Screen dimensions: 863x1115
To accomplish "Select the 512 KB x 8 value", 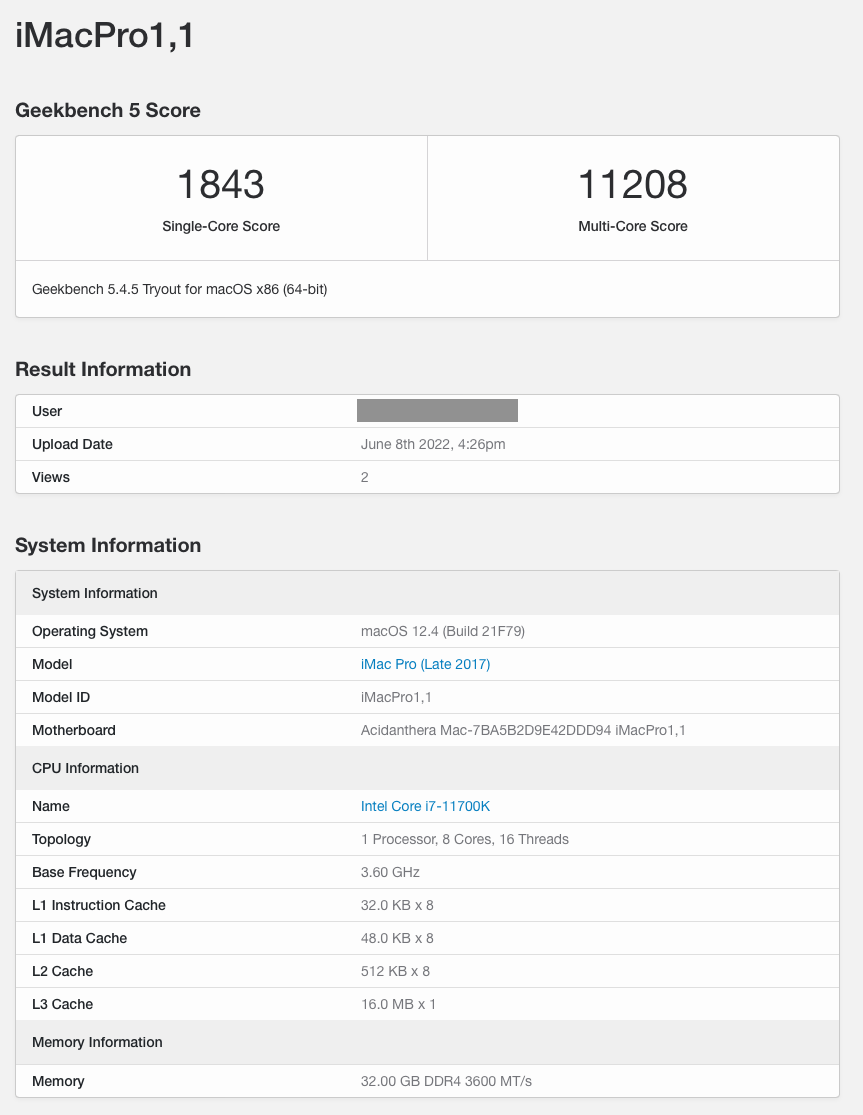I will point(395,971).
